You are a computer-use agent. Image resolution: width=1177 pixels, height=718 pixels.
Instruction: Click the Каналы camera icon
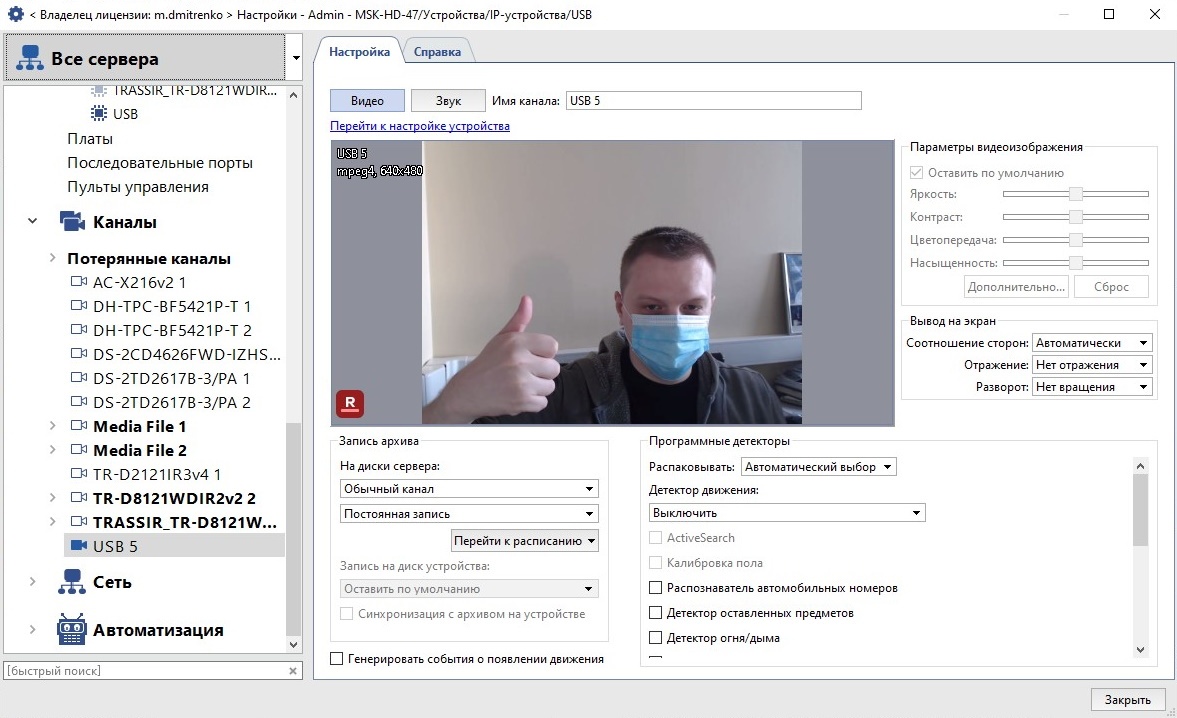pyautogui.click(x=72, y=221)
